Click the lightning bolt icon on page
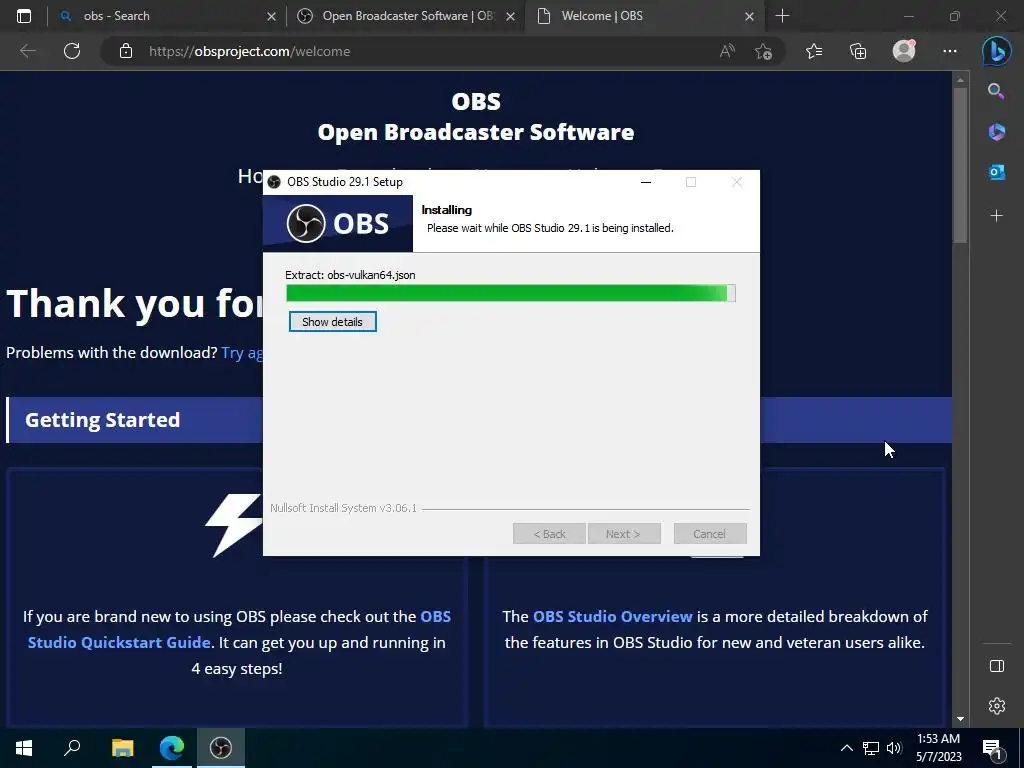The height and width of the screenshot is (768, 1024). click(234, 524)
